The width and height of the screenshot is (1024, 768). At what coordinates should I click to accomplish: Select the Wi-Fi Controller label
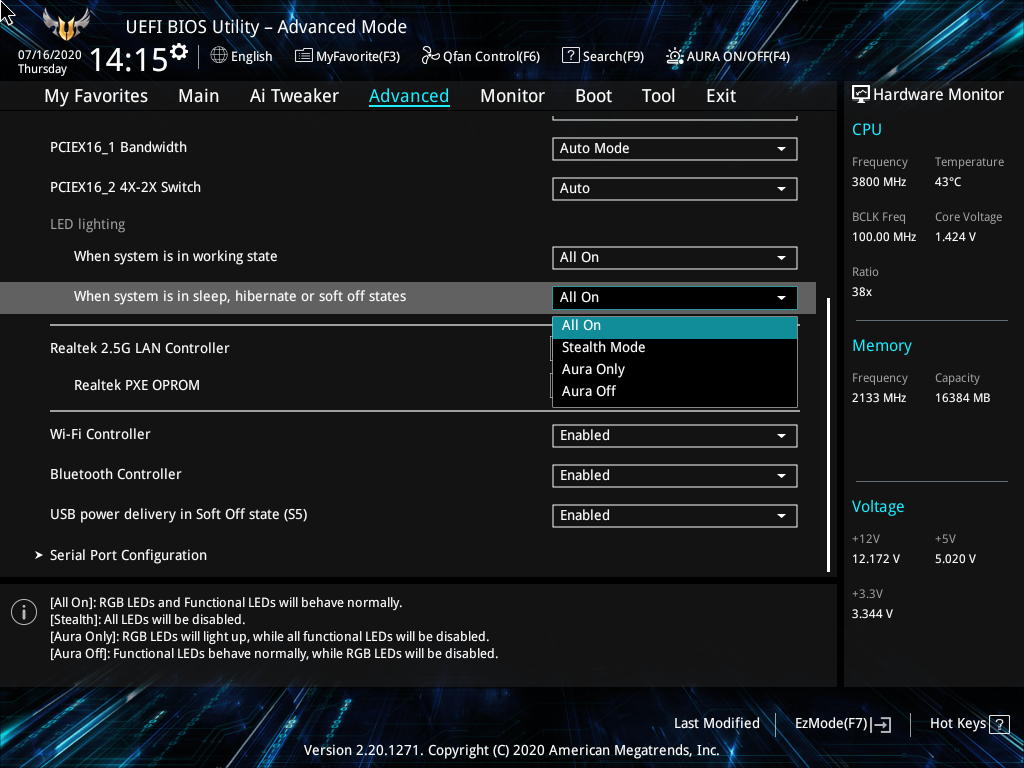point(100,434)
